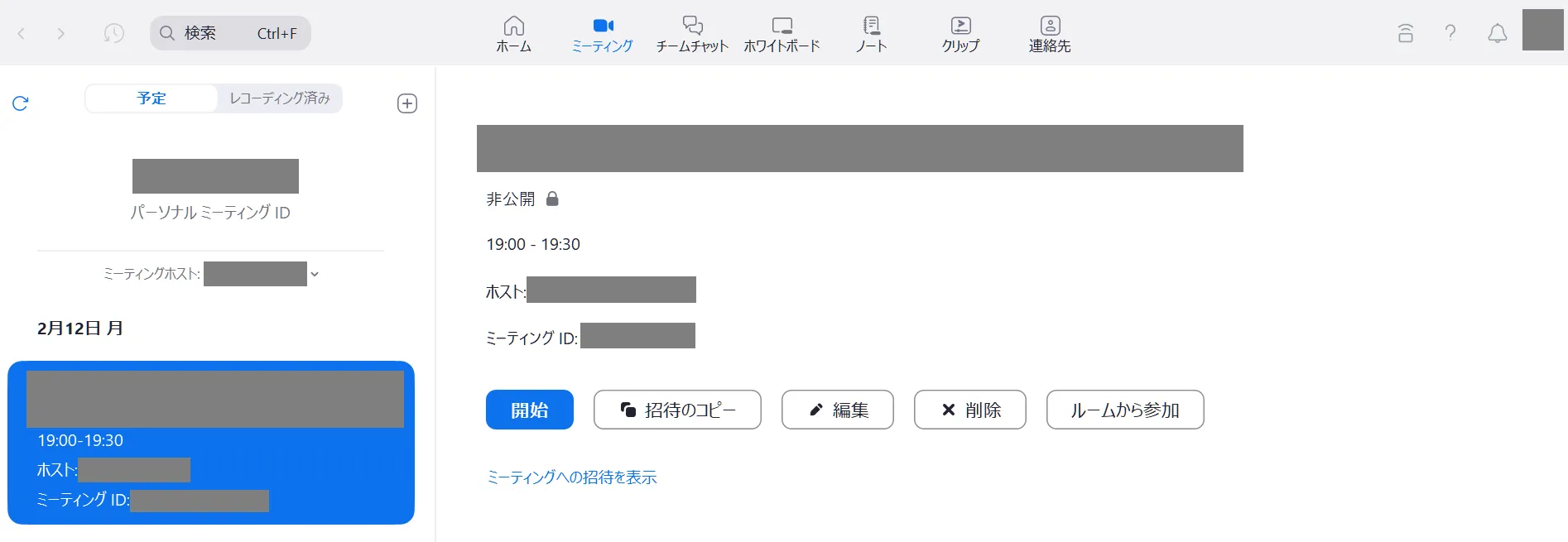This screenshot has height=542, width=1568.
Task: Open 連絡先 (Contacts) page
Action: 1050,34
